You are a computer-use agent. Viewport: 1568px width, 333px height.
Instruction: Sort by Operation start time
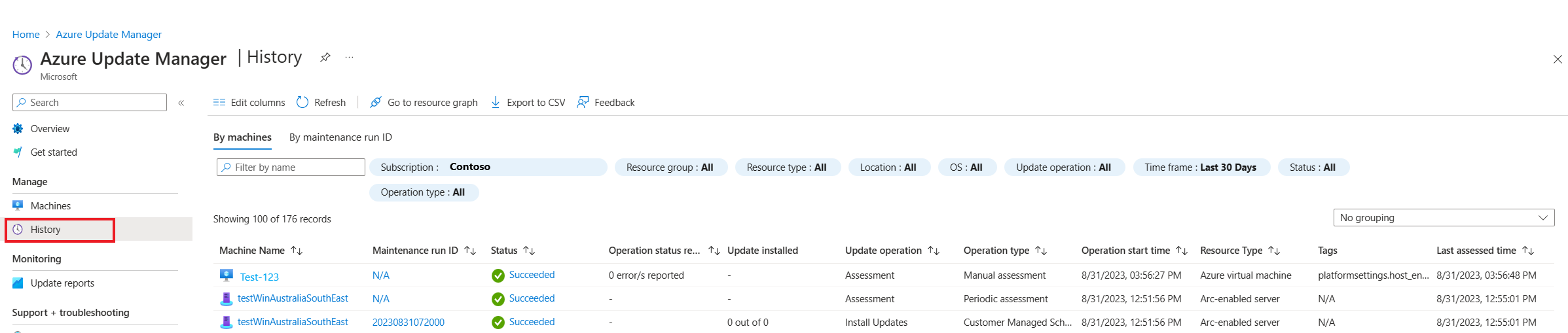(1182, 251)
